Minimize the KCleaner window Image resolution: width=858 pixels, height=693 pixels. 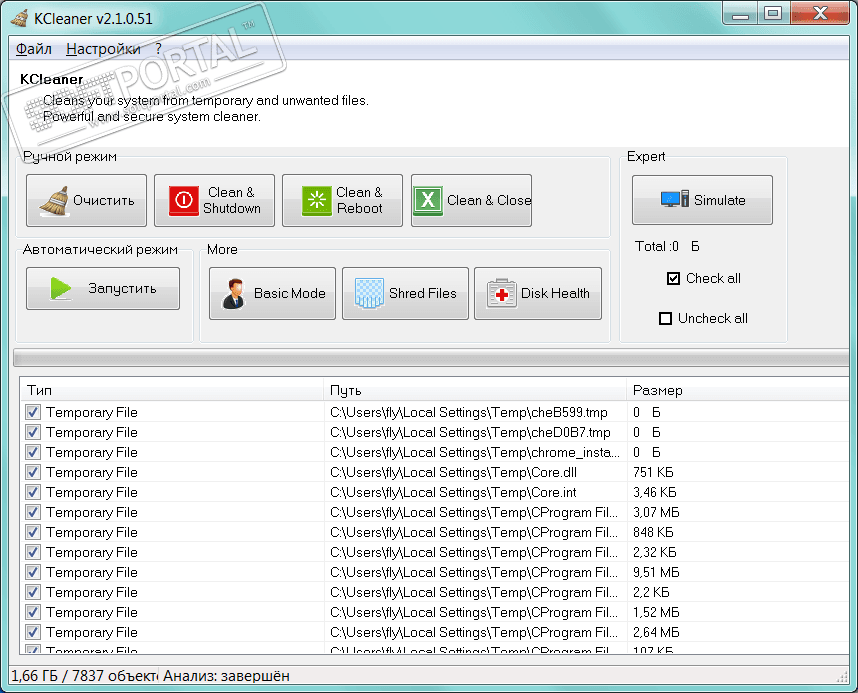[740, 14]
